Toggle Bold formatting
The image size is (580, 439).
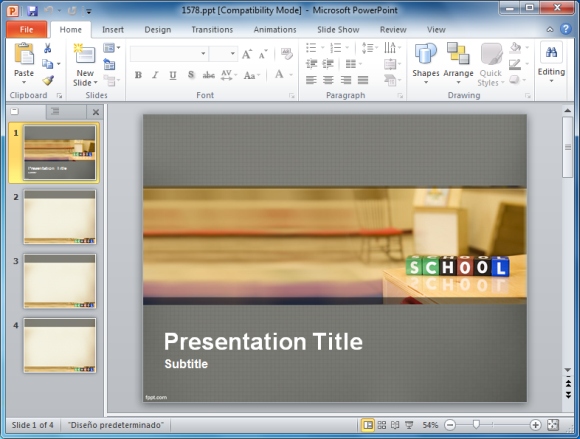138,75
